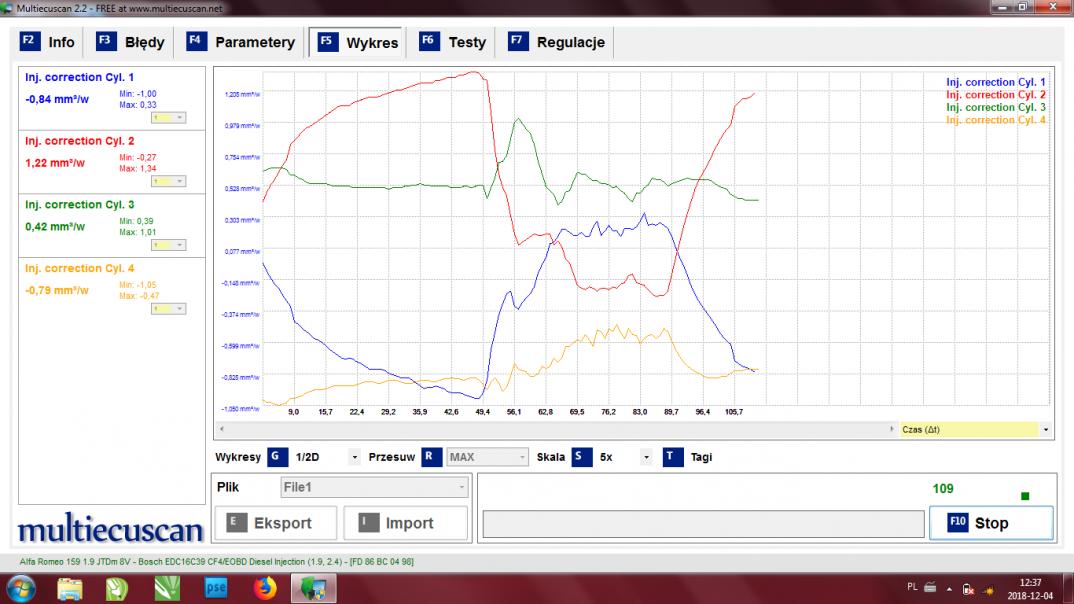Open File Explorer from the taskbar
The height and width of the screenshot is (604, 1074).
tap(70, 589)
